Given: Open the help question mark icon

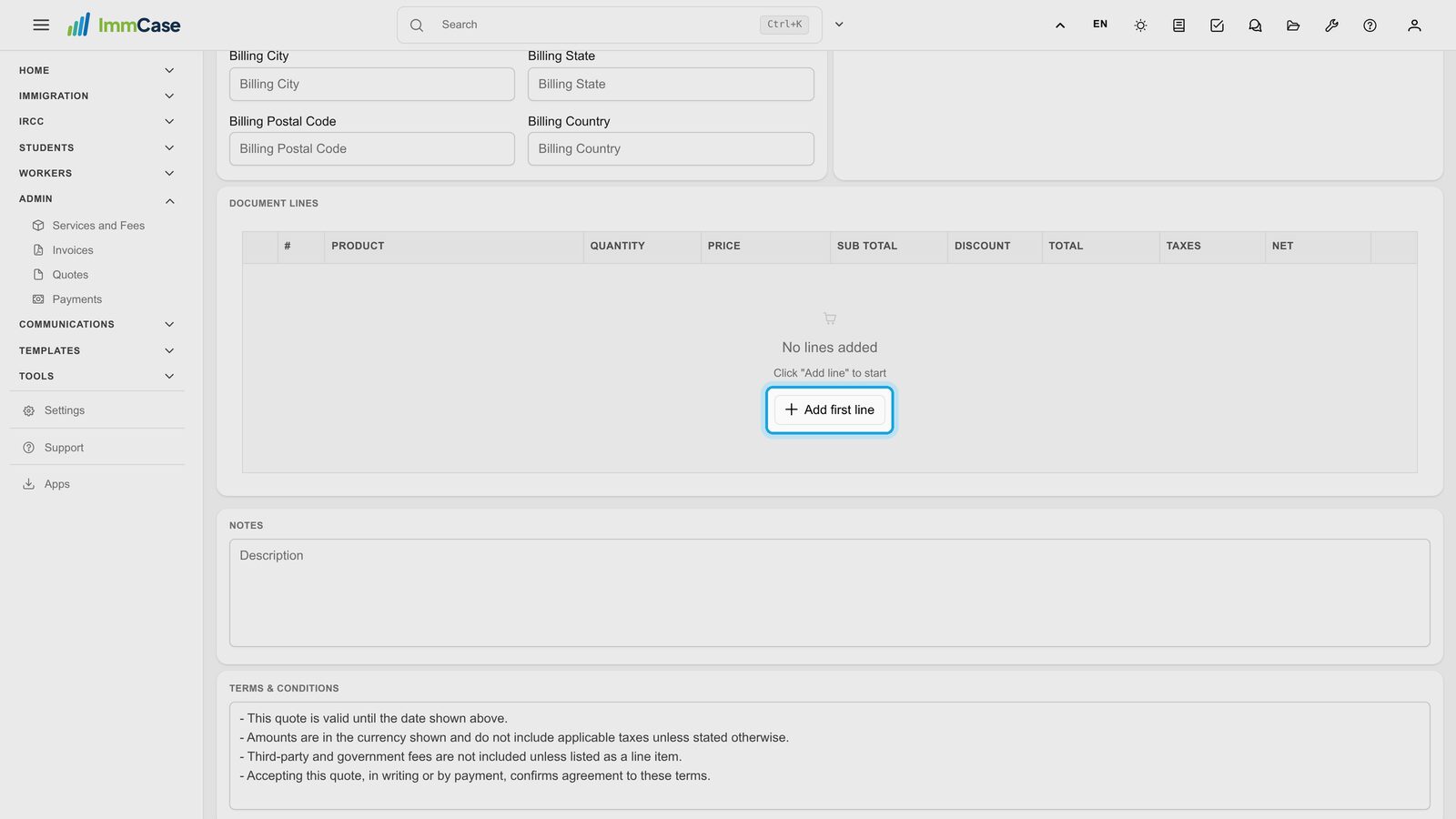Looking at the screenshot, I should [x=1370, y=25].
